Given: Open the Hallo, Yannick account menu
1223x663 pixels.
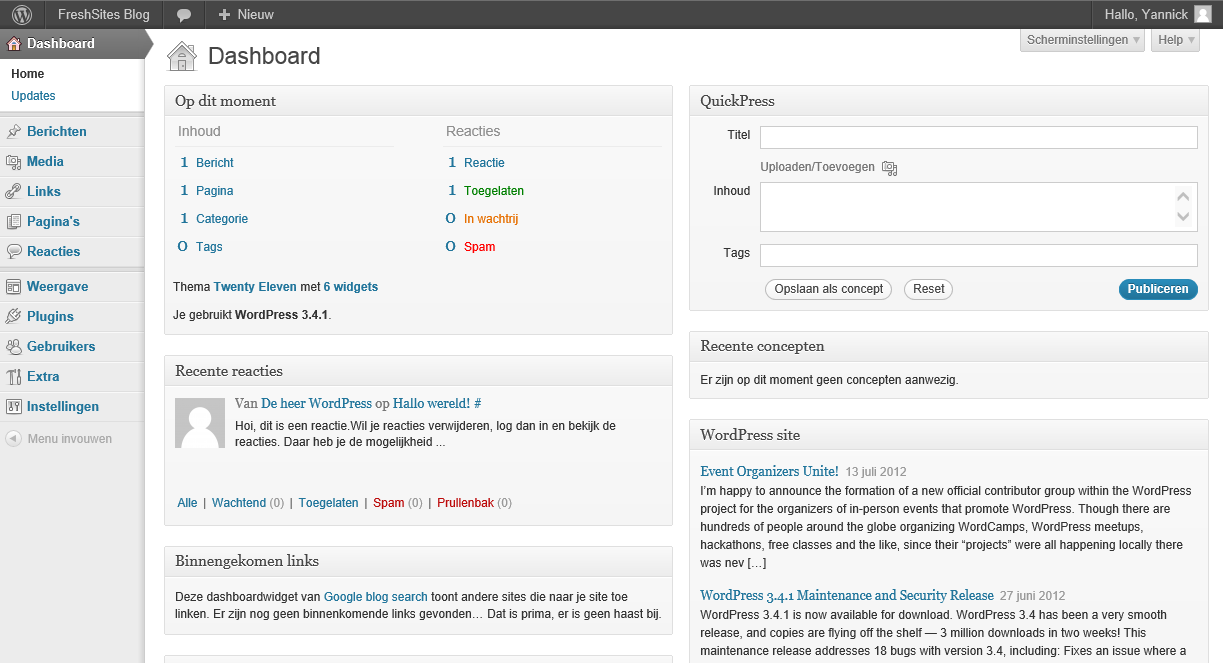Looking at the screenshot, I should point(1157,15).
